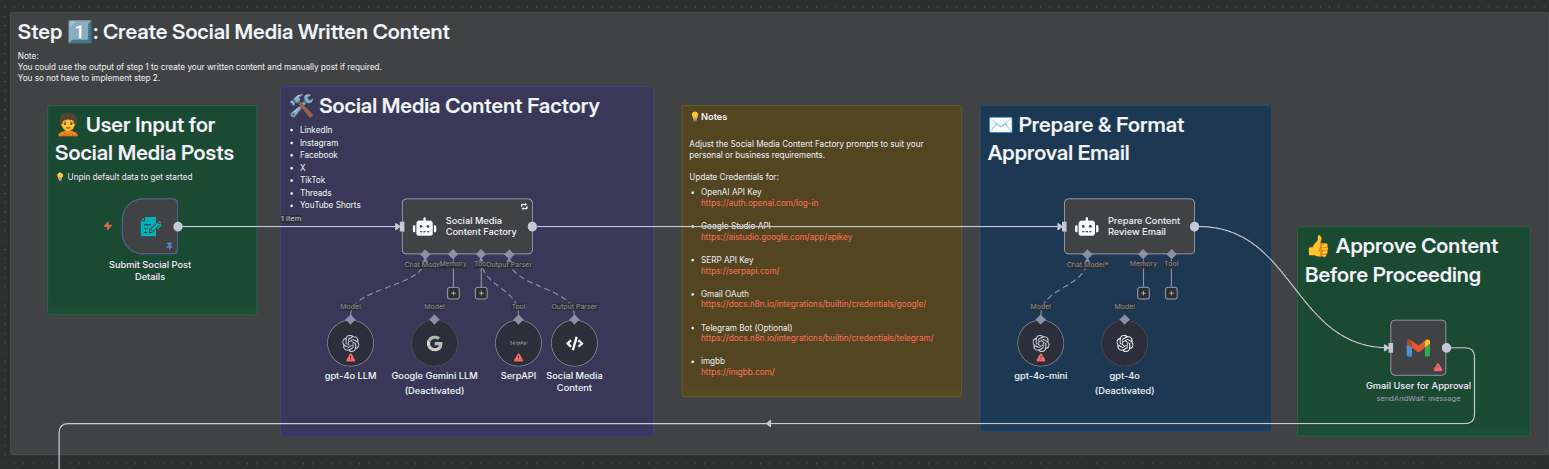
Task: Click the pin icon on Submit Social Post node
Action: click(x=168, y=245)
